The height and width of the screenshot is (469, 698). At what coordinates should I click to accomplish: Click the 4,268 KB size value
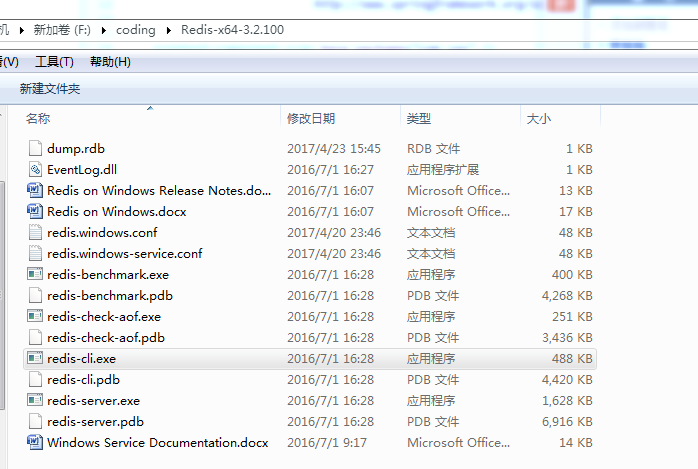567,295
